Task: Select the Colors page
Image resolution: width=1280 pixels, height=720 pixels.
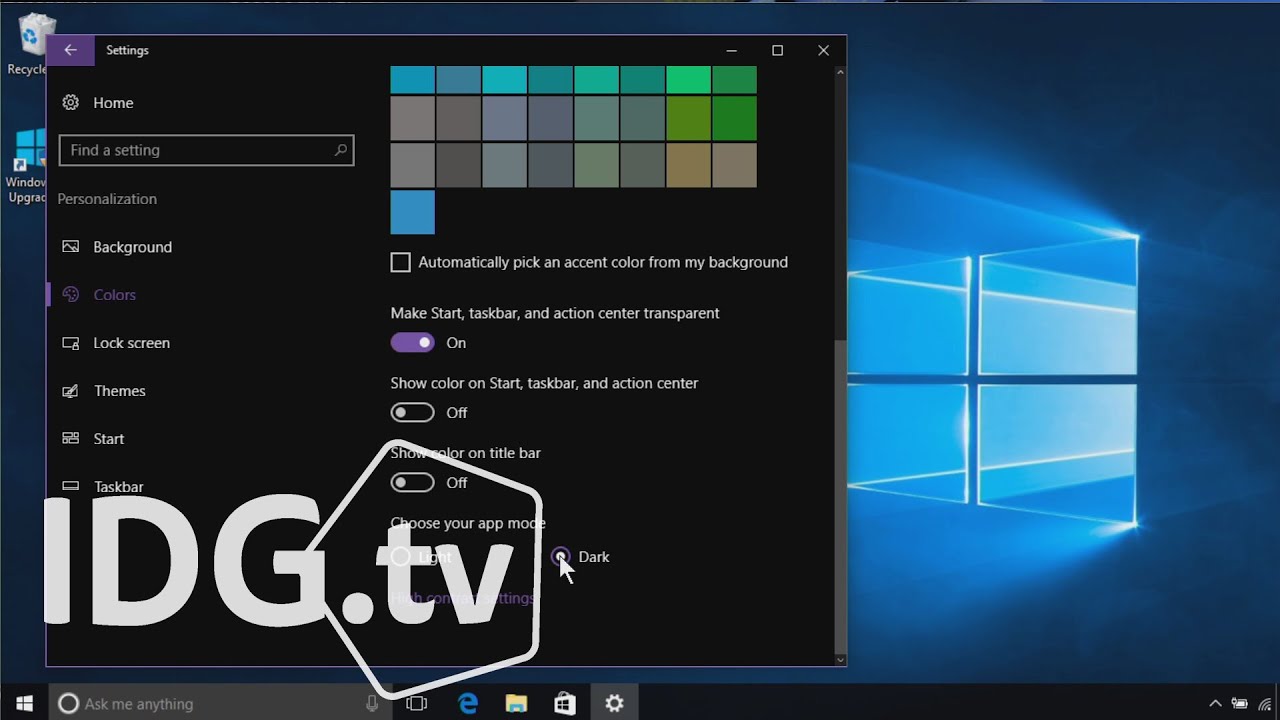Action: 114,295
